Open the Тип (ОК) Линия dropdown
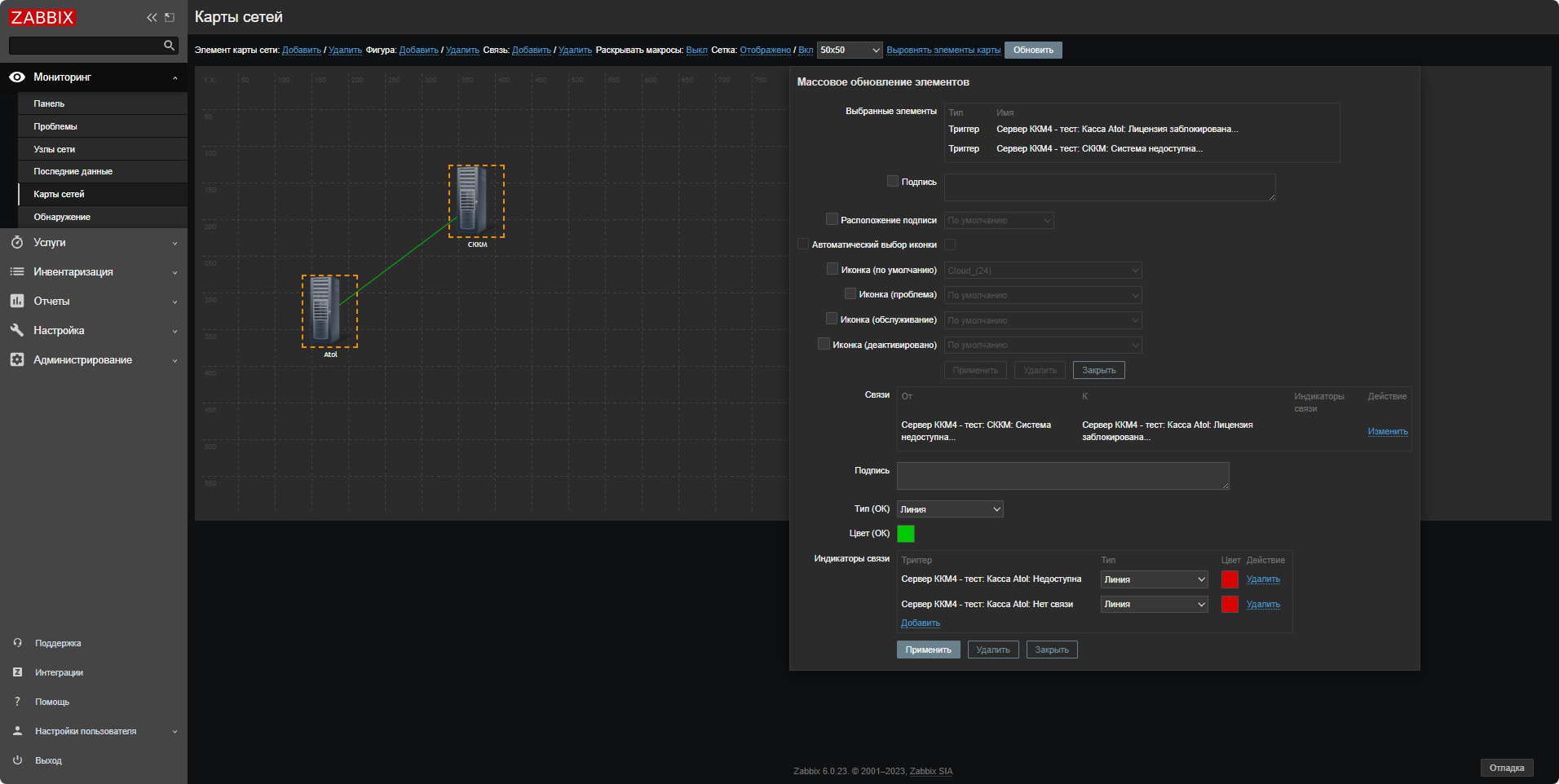Image resolution: width=1559 pixels, height=784 pixels. (950, 509)
